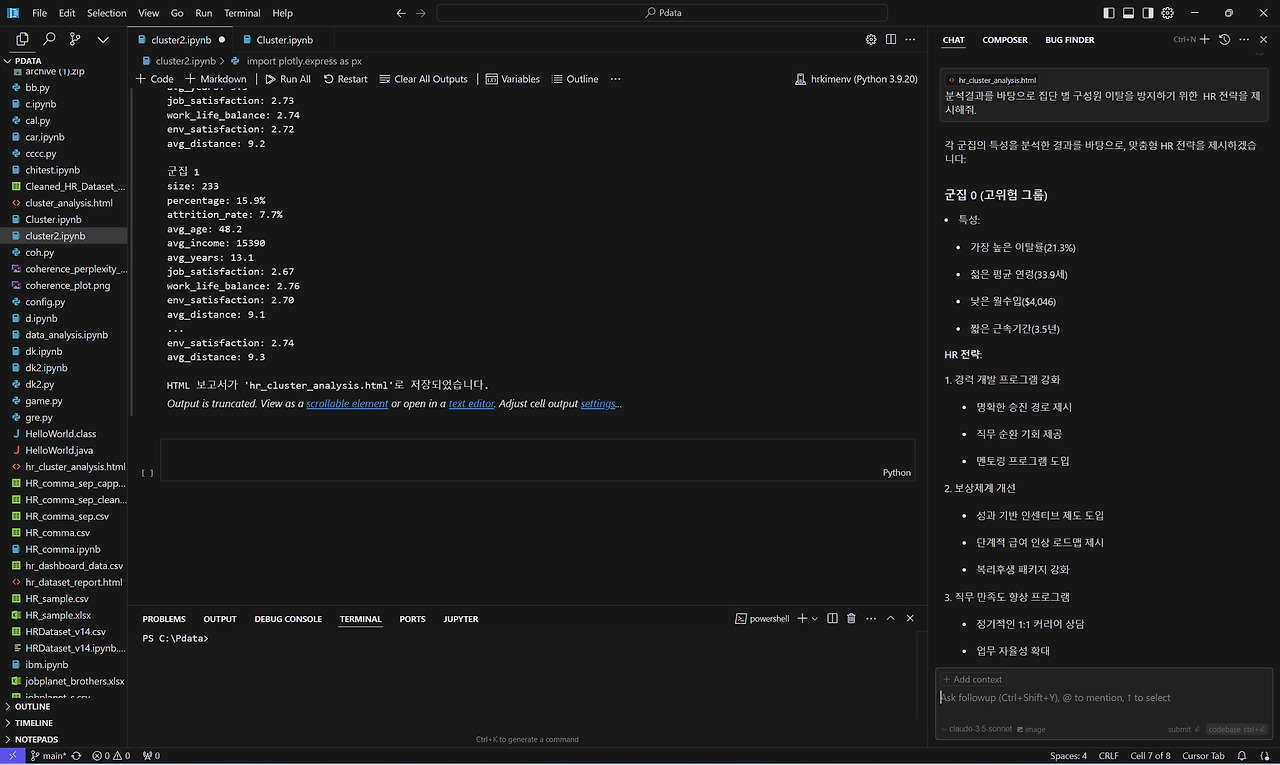The width and height of the screenshot is (1280, 765).
Task: Open the Explorer view icon
Action: pyautogui.click(x=22, y=40)
